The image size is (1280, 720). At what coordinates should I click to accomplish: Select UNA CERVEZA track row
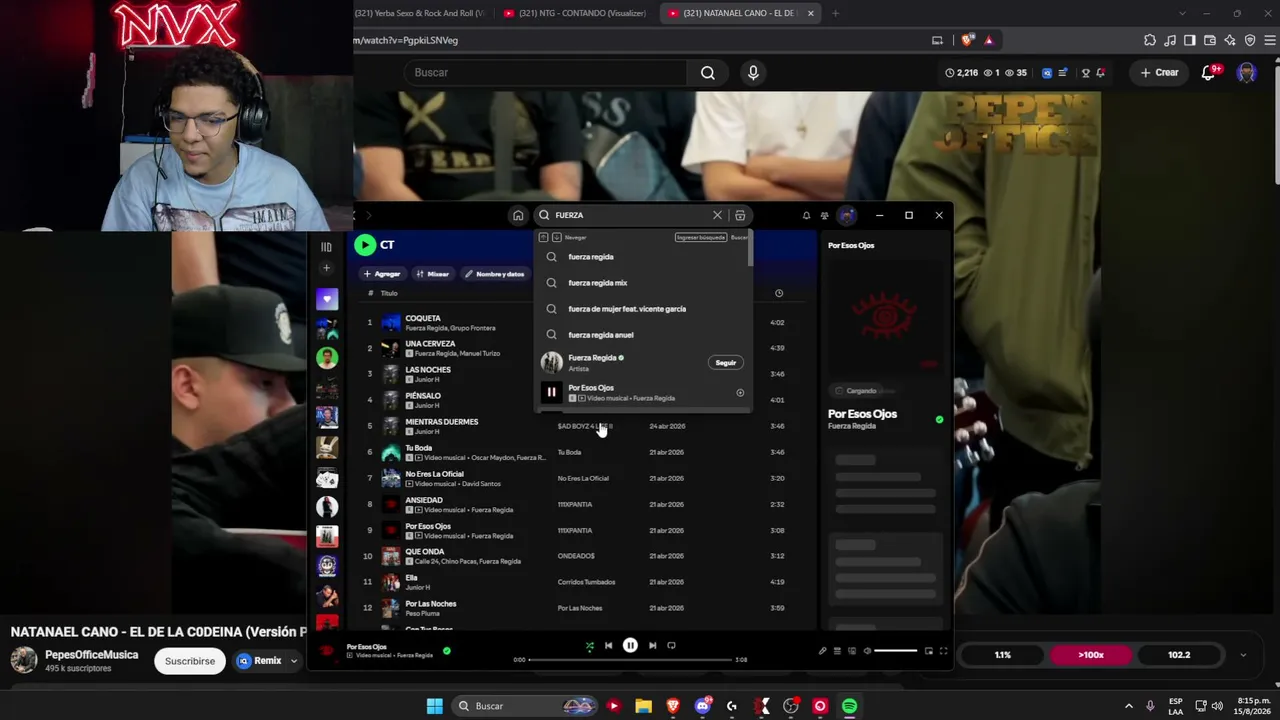pos(580,348)
